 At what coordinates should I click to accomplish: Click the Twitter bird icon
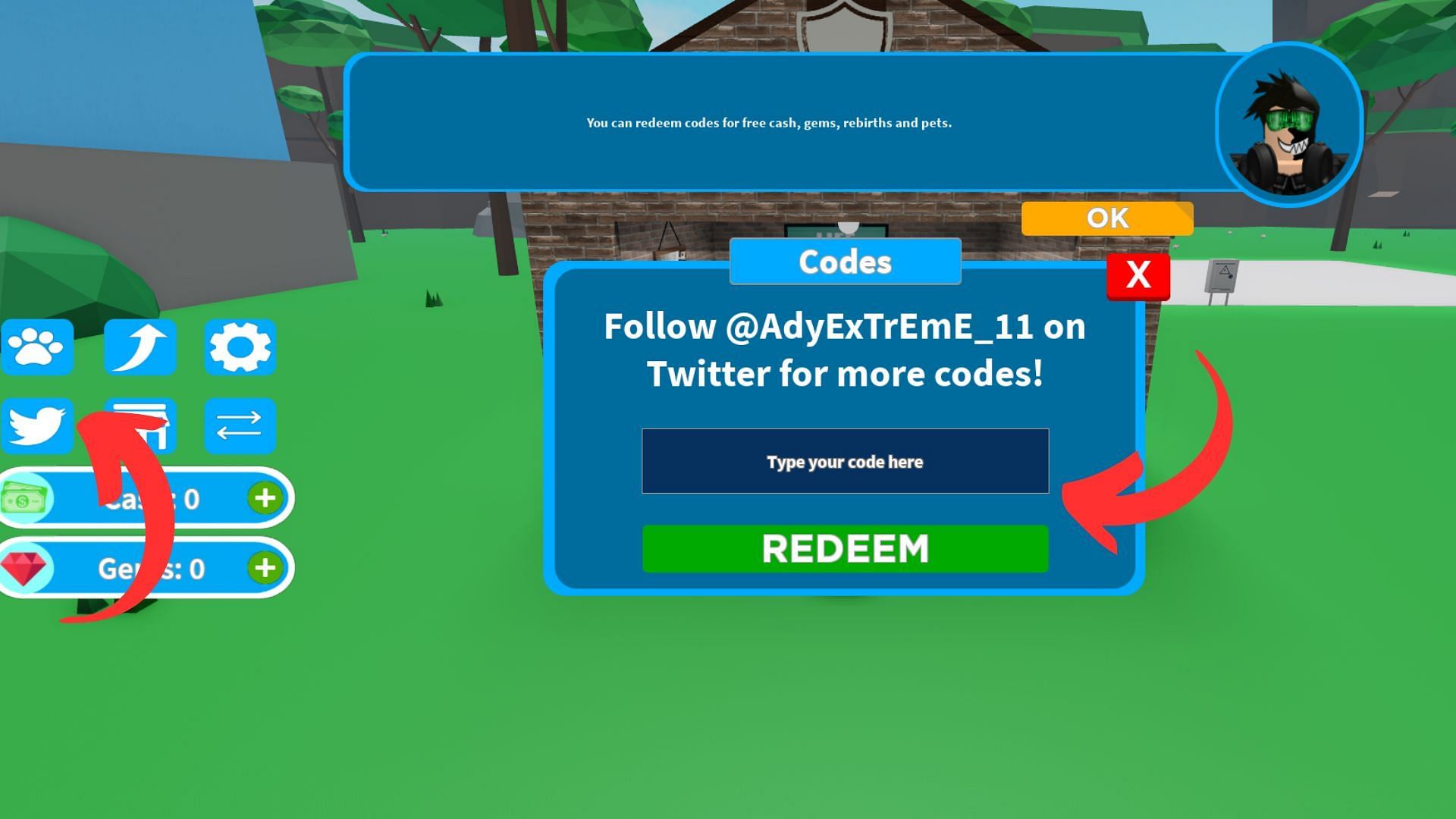(38, 423)
